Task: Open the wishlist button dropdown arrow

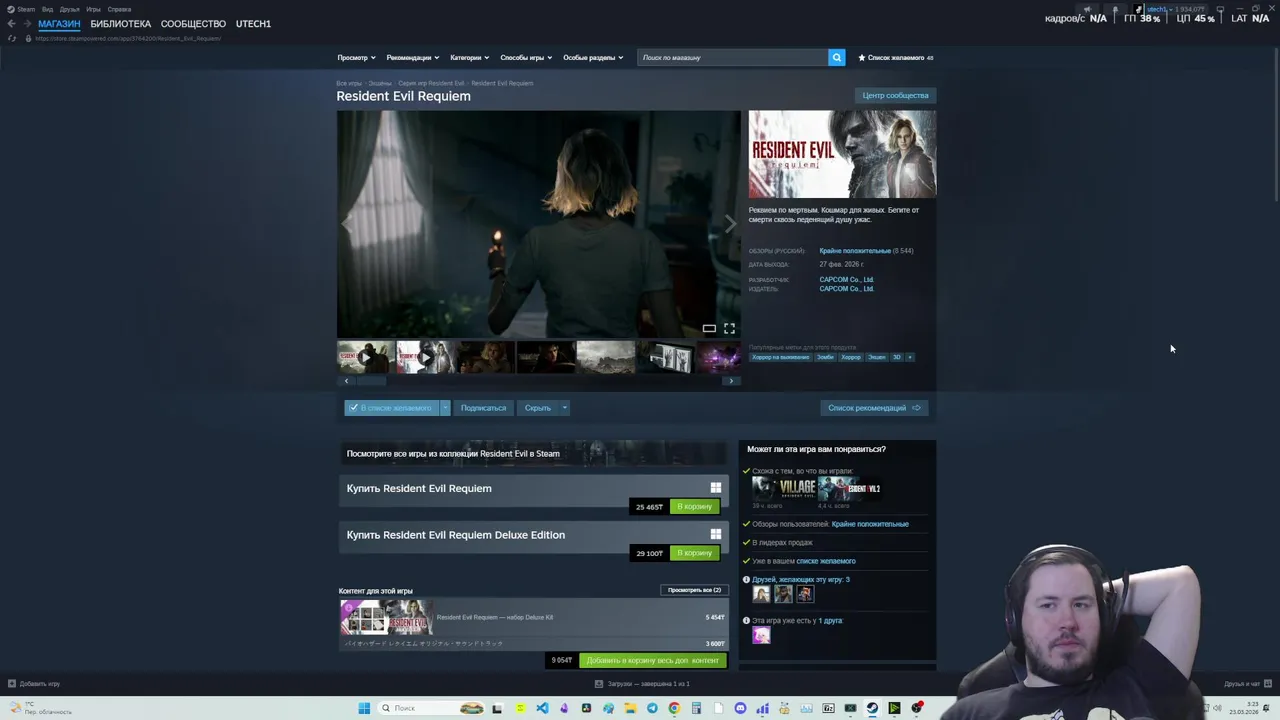Action: 445,408
